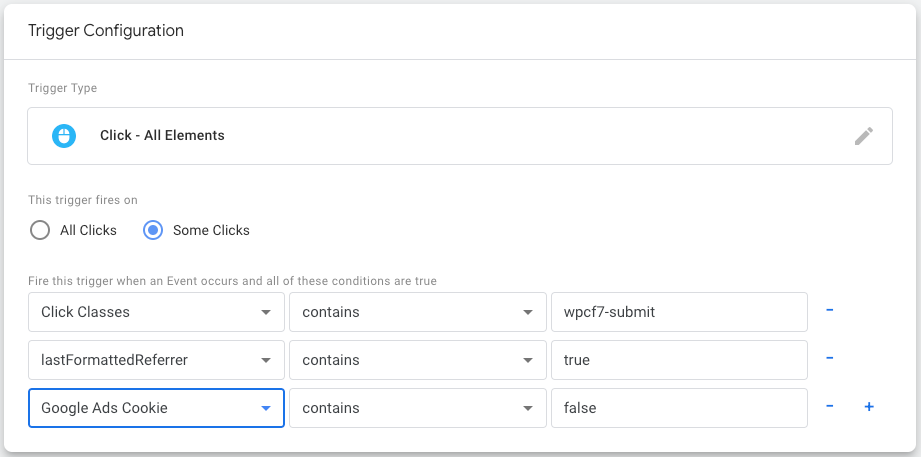The width and height of the screenshot is (921, 457).
Task: Open the contains operator dropdown for lastFormattedReferrer
Action: point(417,360)
